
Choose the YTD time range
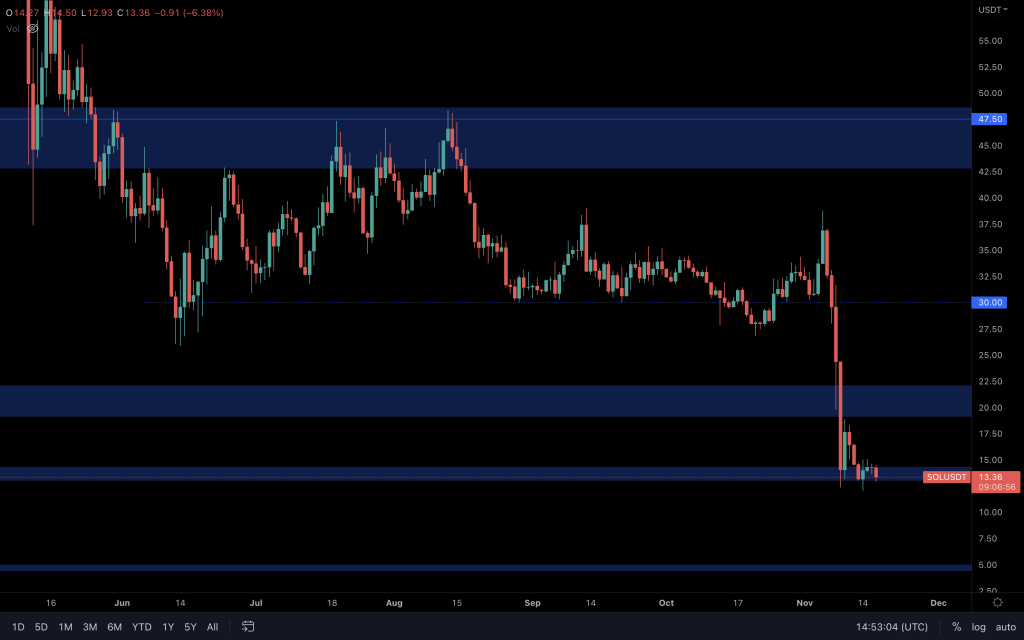[x=142, y=626]
